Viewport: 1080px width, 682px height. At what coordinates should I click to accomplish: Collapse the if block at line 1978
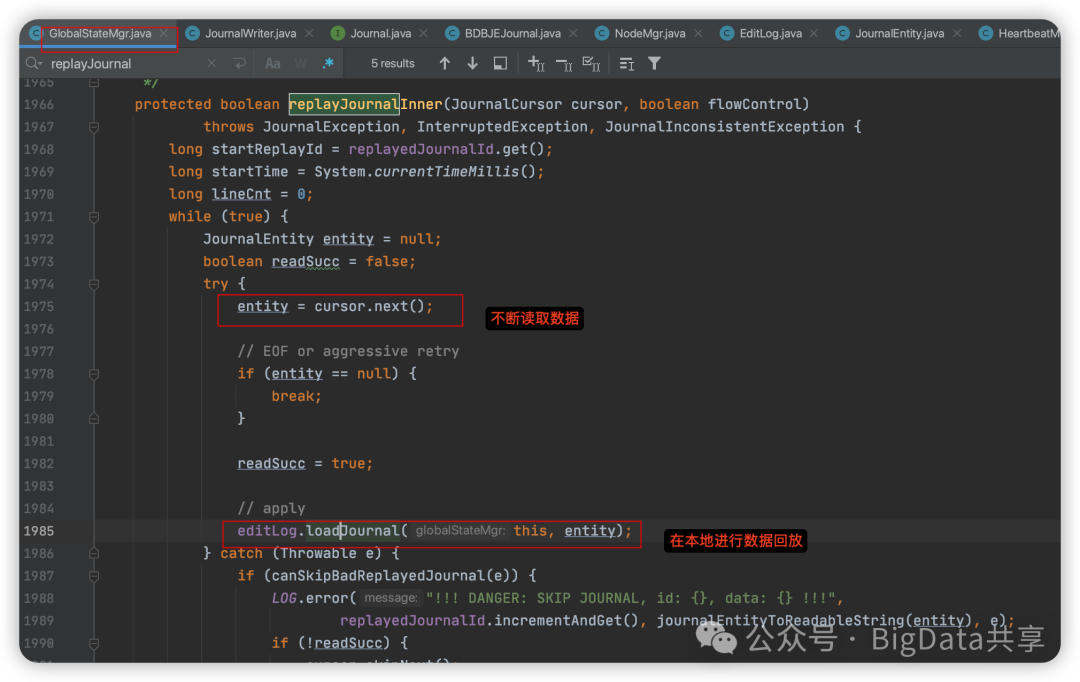(x=94, y=373)
